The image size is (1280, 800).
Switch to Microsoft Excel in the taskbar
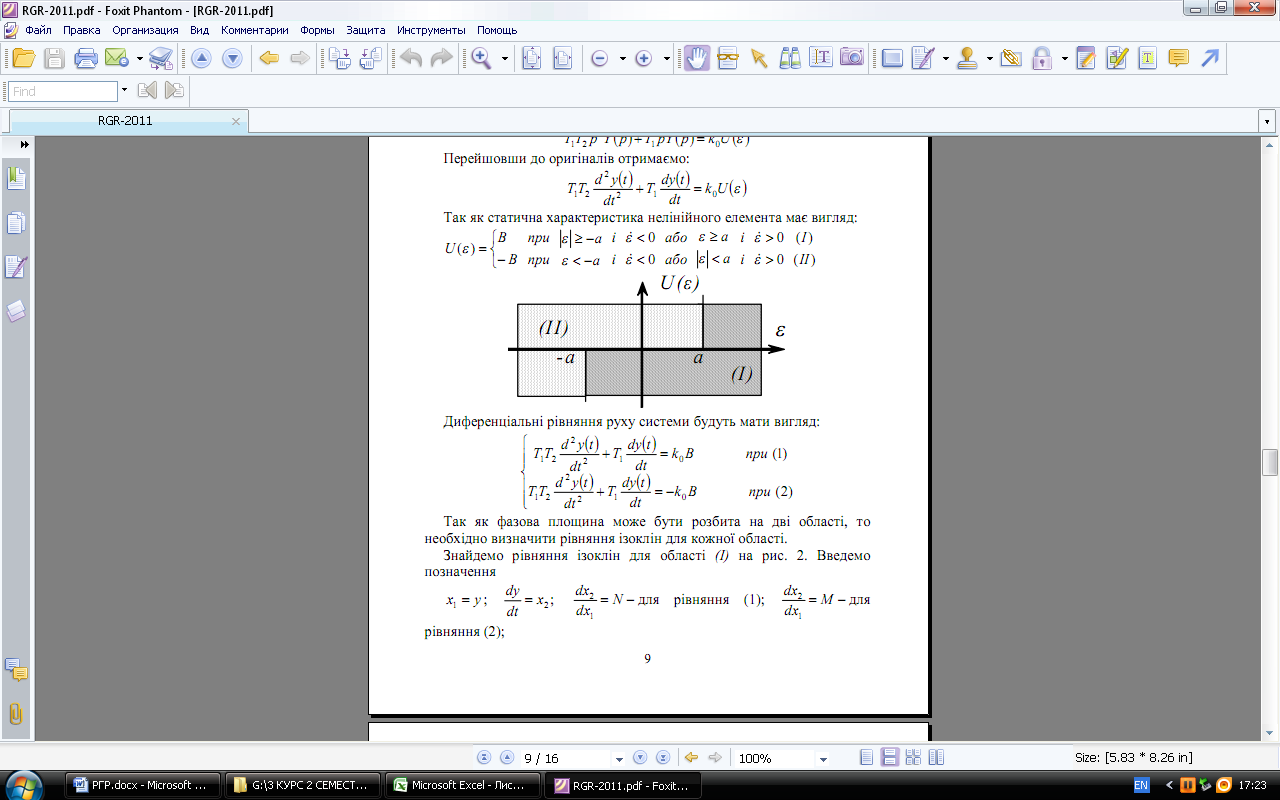point(462,785)
